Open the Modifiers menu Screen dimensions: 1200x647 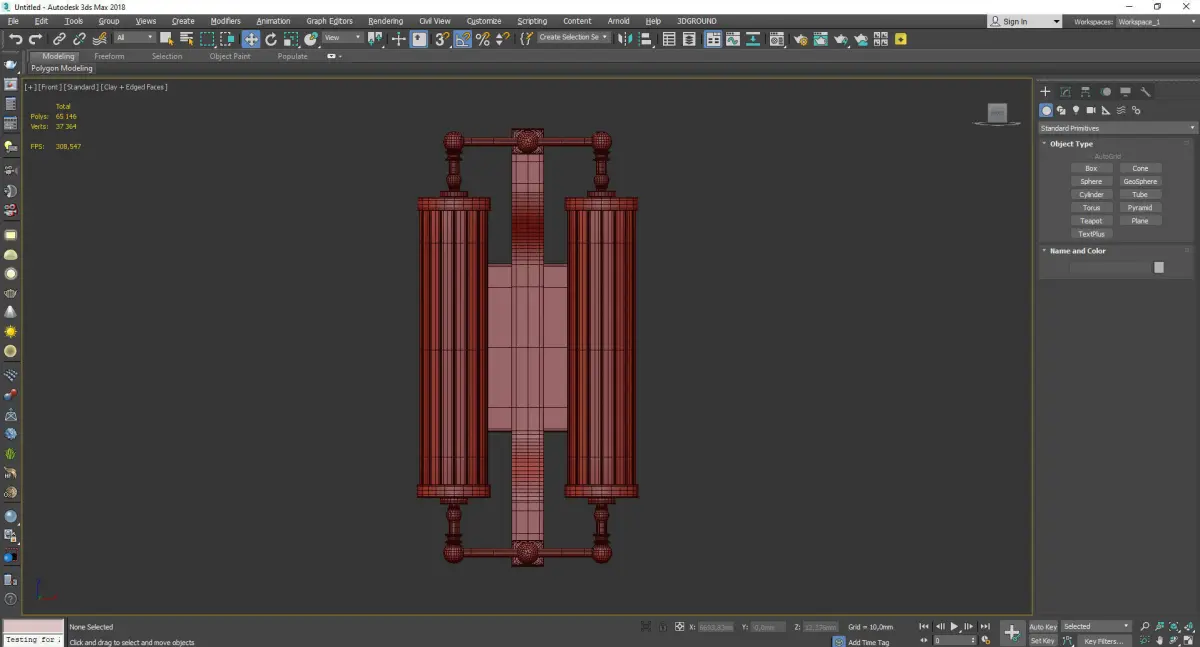[225, 21]
